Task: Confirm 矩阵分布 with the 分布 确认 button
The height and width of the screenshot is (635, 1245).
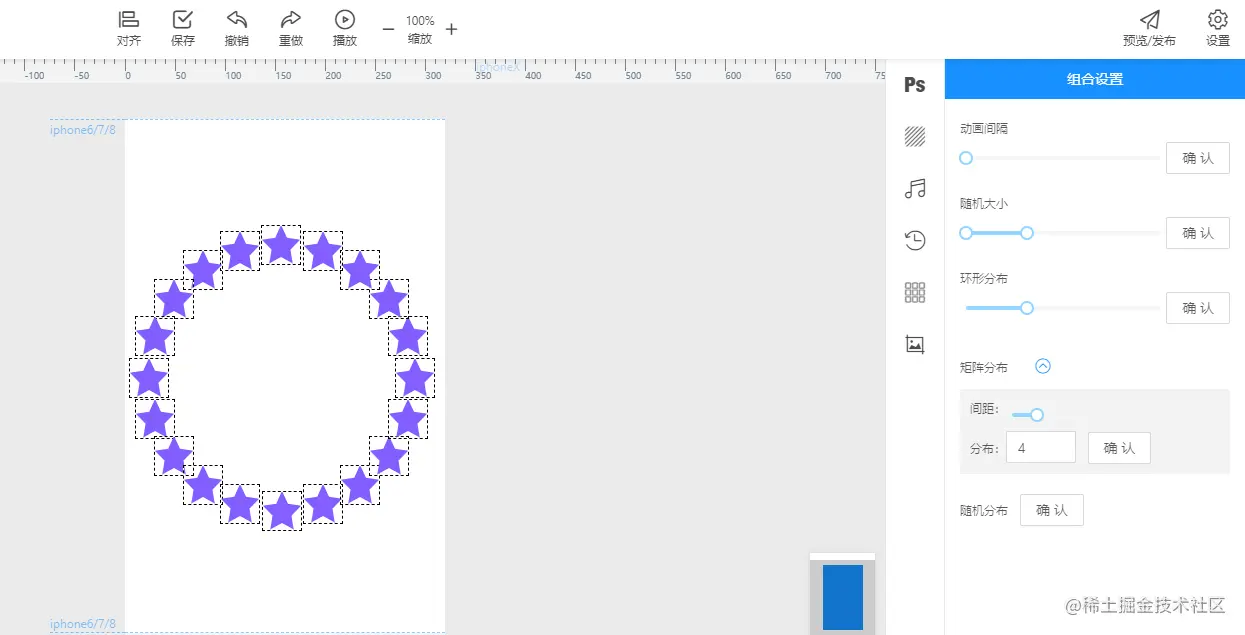Action: coord(1119,448)
